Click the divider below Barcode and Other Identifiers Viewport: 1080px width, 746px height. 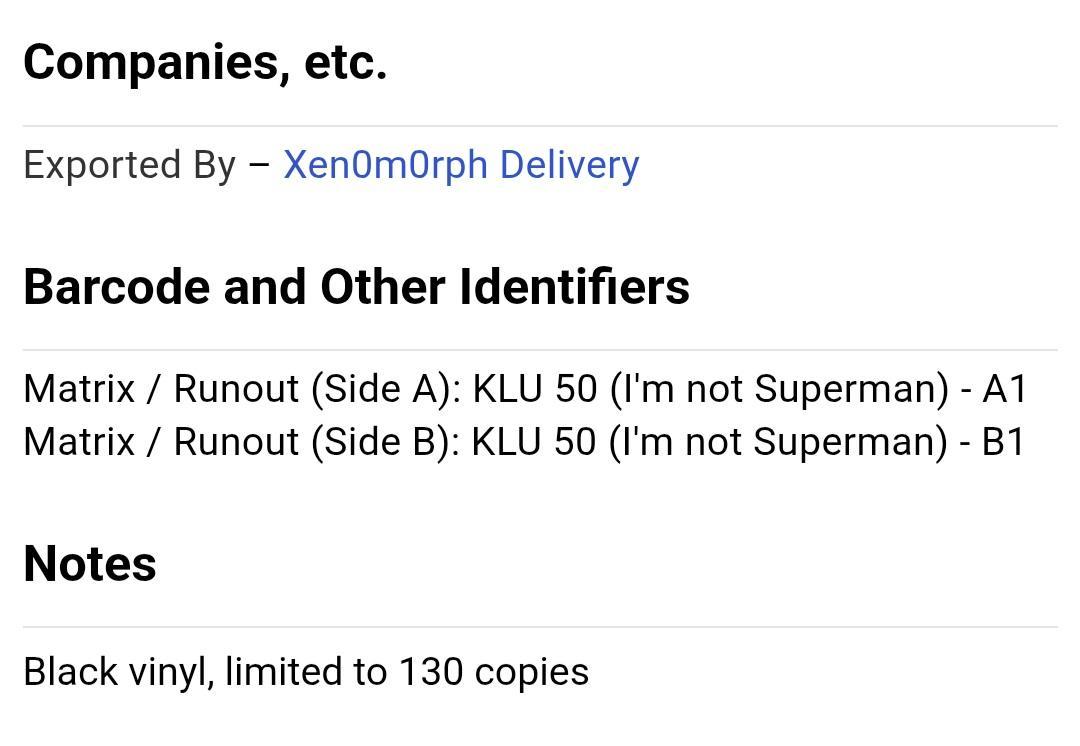[540, 350]
